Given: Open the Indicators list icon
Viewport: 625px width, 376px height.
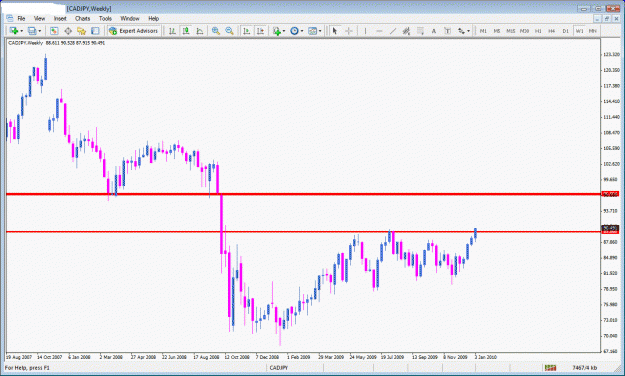Looking at the screenshot, I should pyautogui.click(x=277, y=31).
